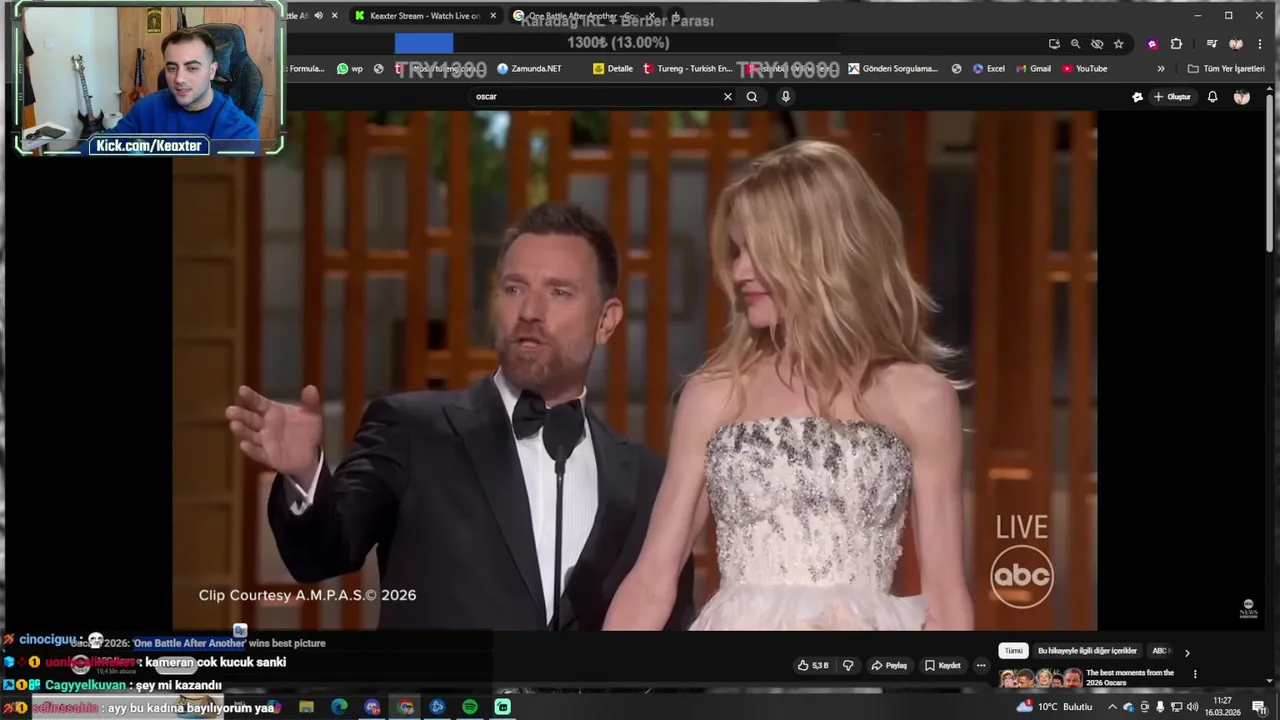Open the YouTube bookmark
This screenshot has height=720, width=1280.
[x=1084, y=69]
